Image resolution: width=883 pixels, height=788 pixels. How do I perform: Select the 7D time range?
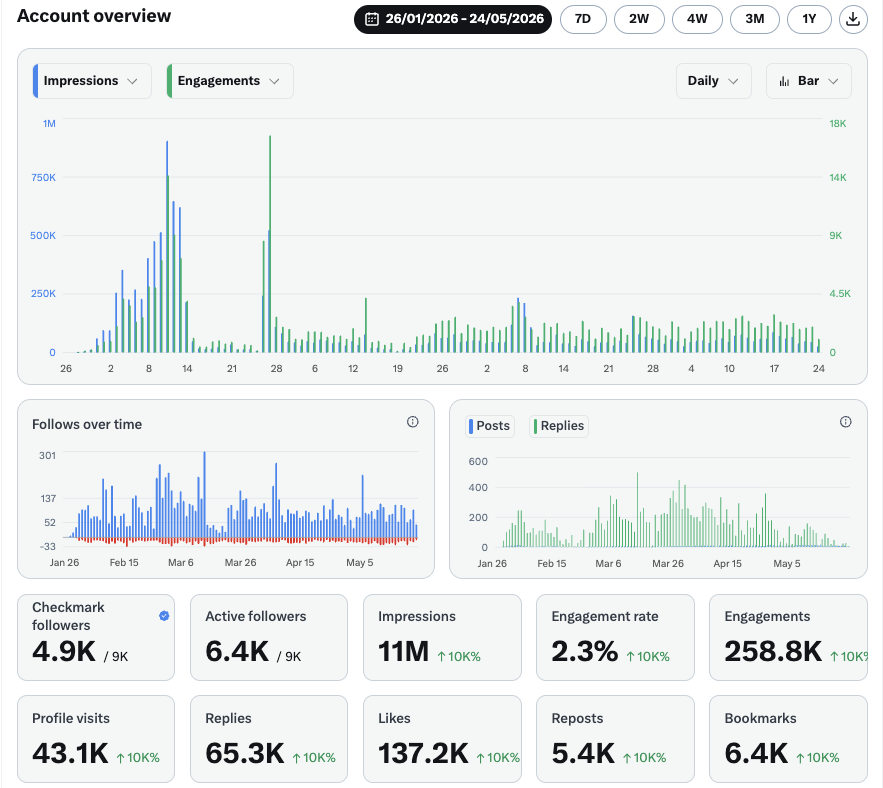pos(583,19)
